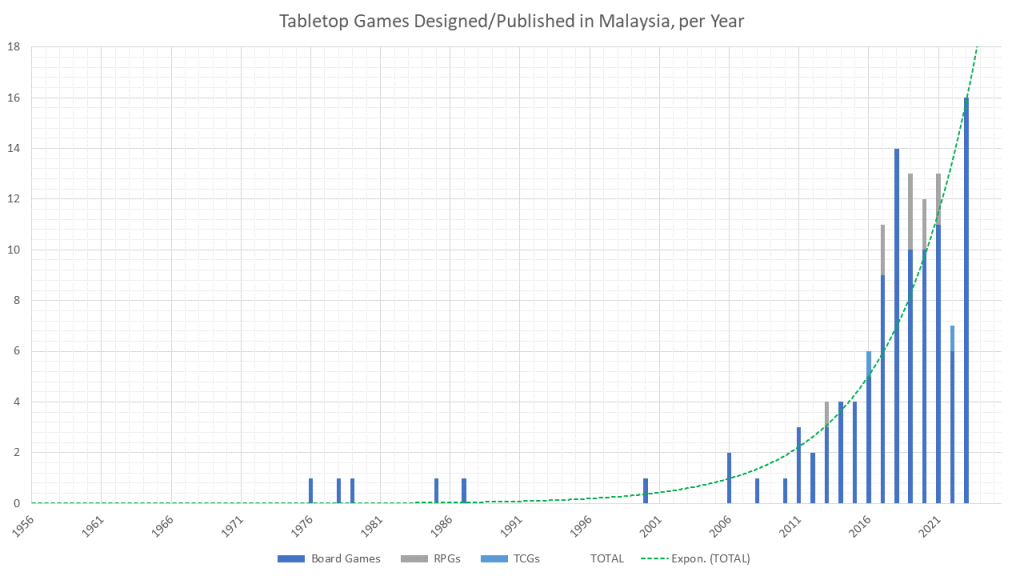Viewport: 1024px width, 576px height.
Task: Select the tallest bar reaching 16
Action: pyautogui.click(x=966, y=300)
